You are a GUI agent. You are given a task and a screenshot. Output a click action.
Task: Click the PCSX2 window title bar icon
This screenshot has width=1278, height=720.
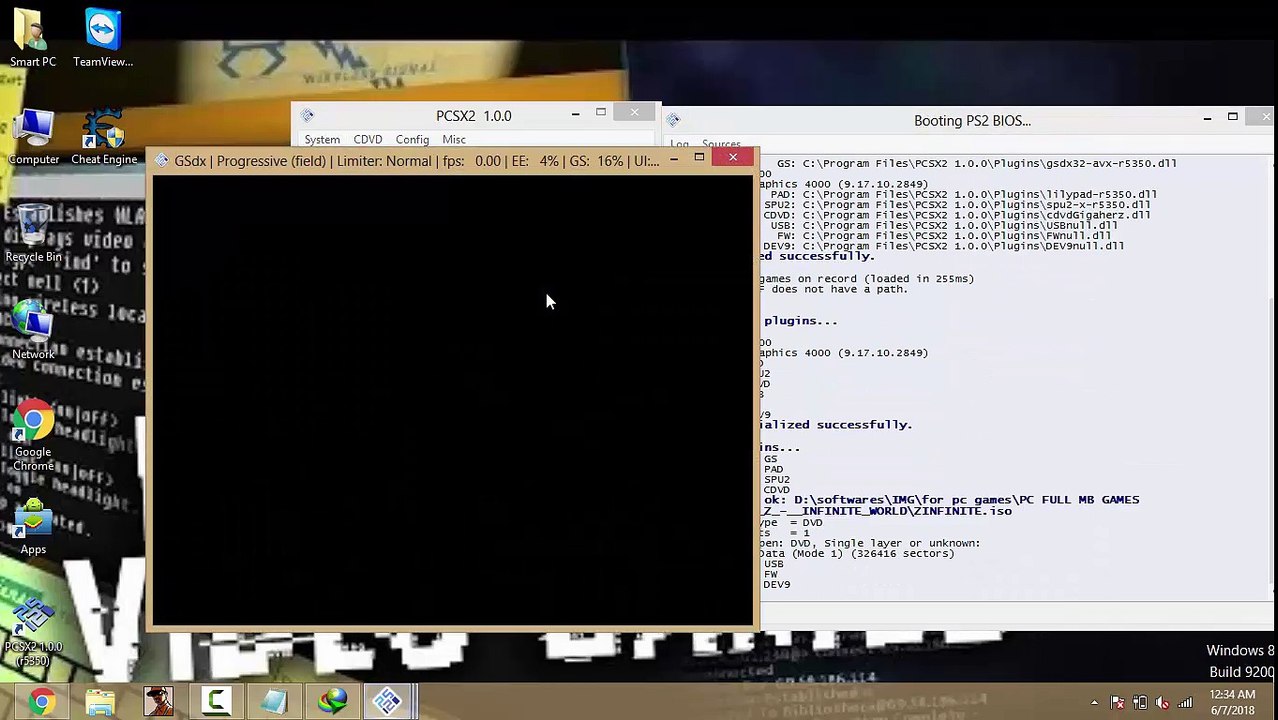click(307, 116)
